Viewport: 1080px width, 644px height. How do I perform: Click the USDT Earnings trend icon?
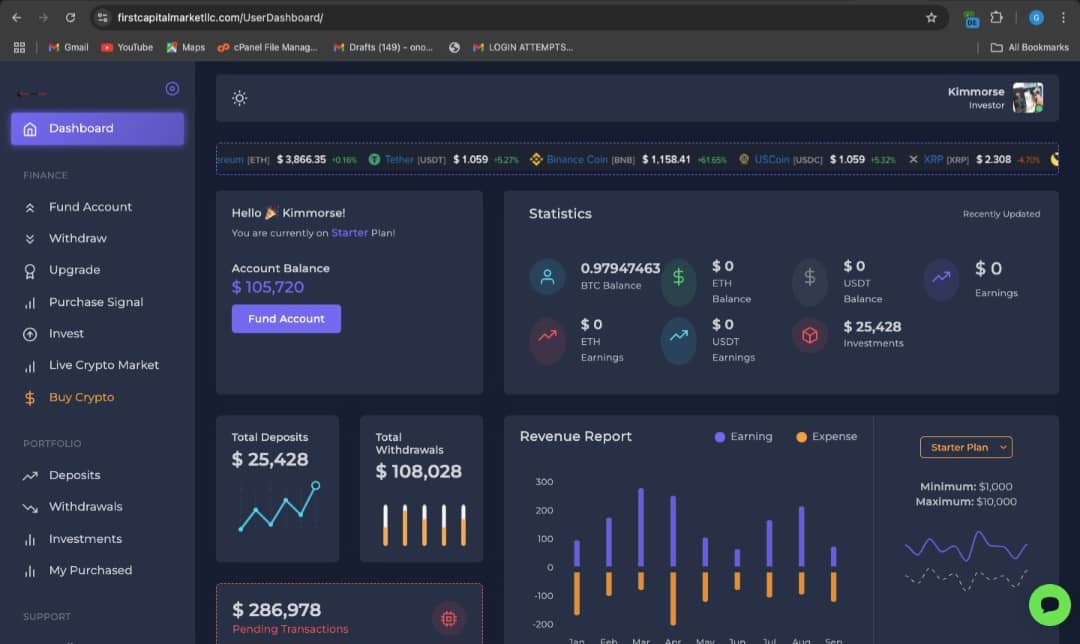(678, 335)
